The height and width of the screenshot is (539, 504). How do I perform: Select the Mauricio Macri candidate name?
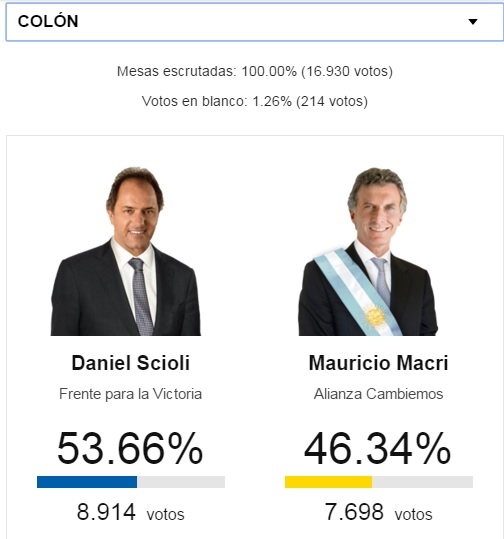[x=379, y=363]
